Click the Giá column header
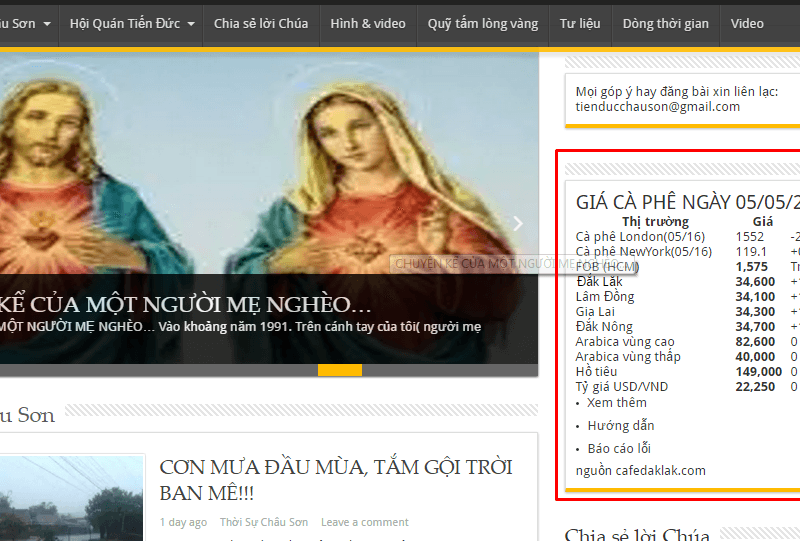This screenshot has height=541, width=800. point(763,222)
